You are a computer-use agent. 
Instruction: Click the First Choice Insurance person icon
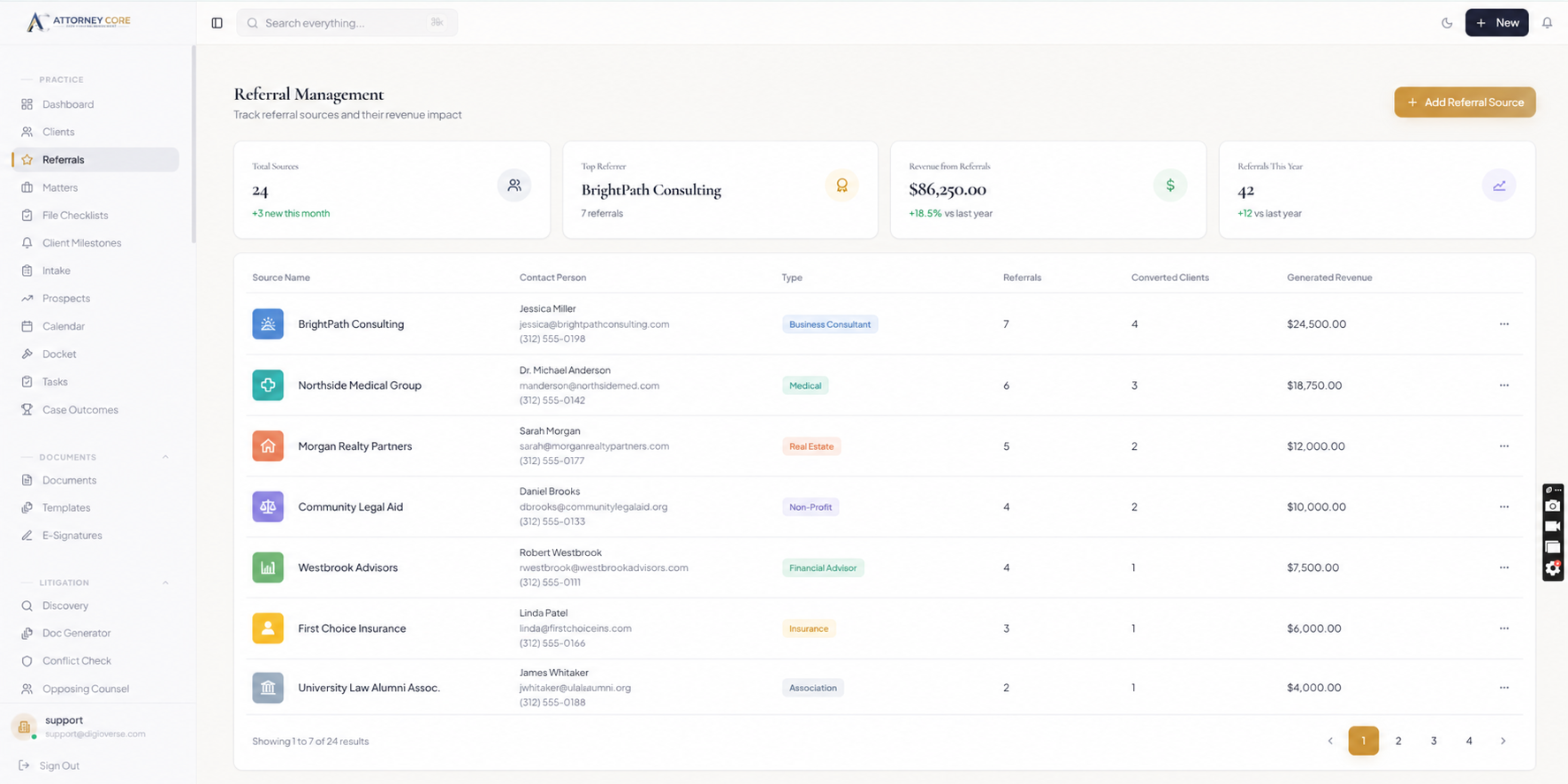pos(268,628)
